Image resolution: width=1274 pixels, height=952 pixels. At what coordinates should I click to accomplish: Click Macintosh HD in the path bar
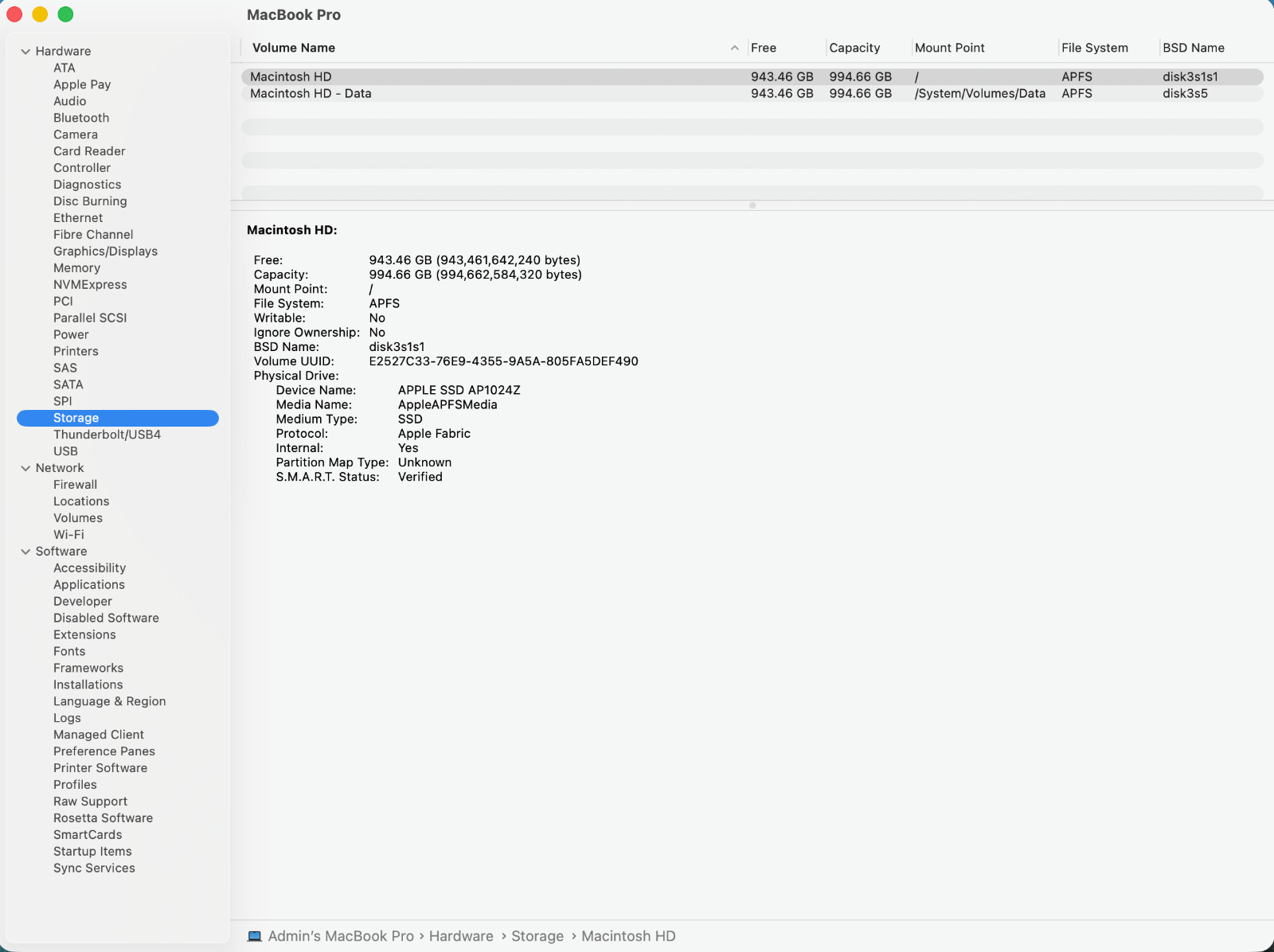tap(628, 937)
